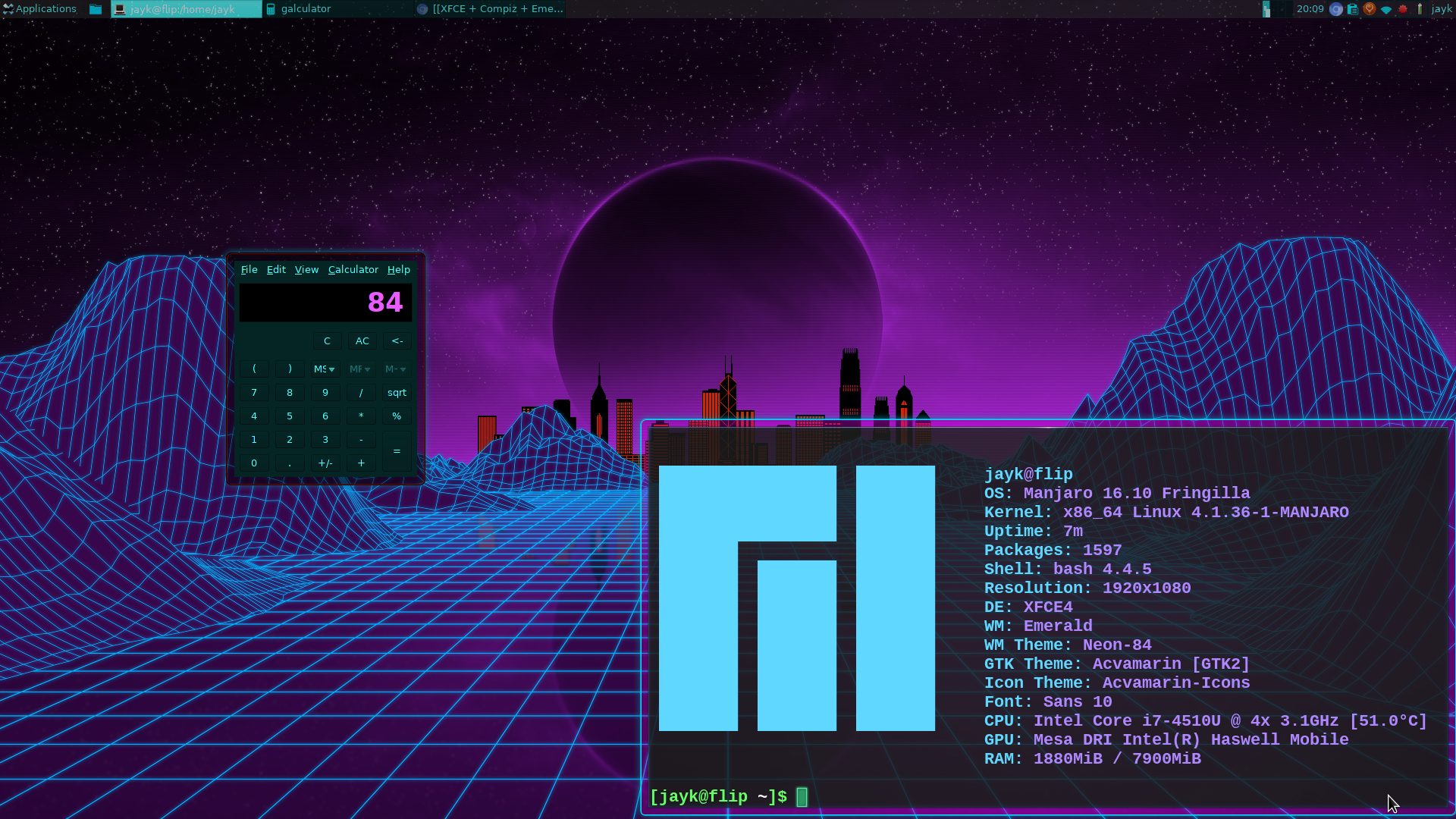The image size is (1456, 819).
Task: Click the equals = key
Action: pos(397,451)
